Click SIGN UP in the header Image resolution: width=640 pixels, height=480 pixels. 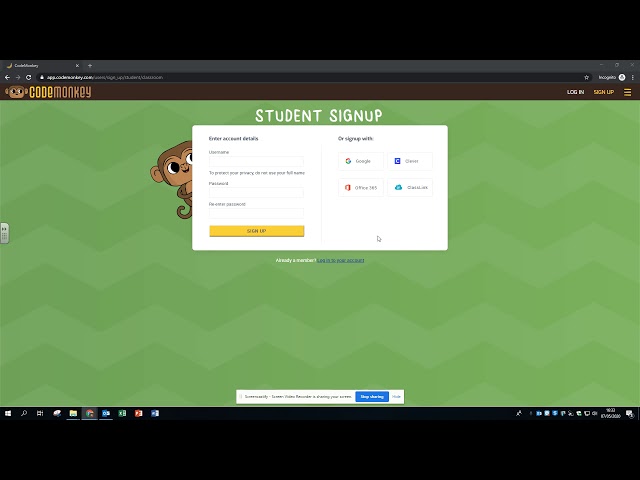604,92
